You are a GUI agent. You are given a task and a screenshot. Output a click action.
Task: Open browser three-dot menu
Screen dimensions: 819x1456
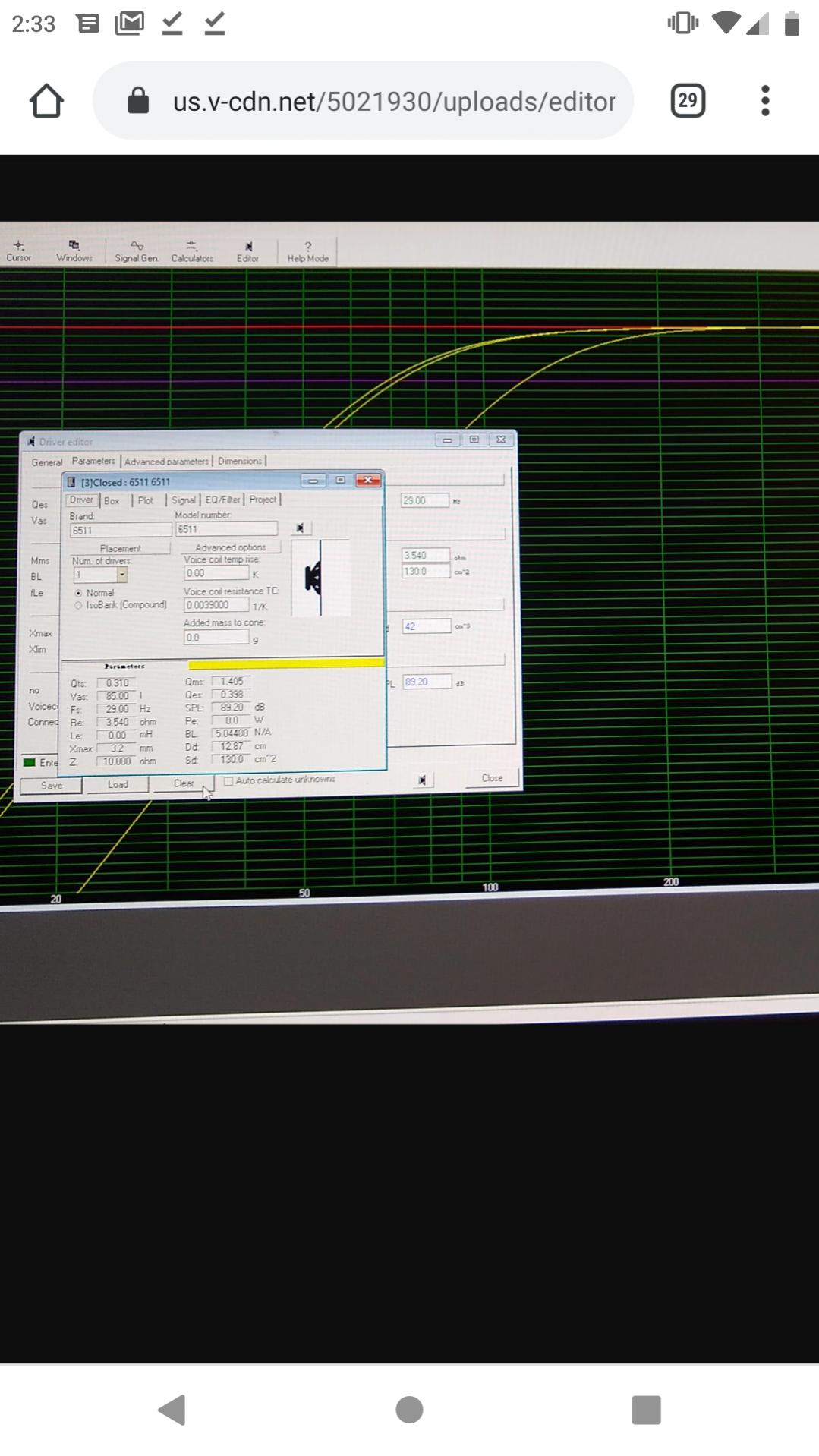(x=765, y=100)
